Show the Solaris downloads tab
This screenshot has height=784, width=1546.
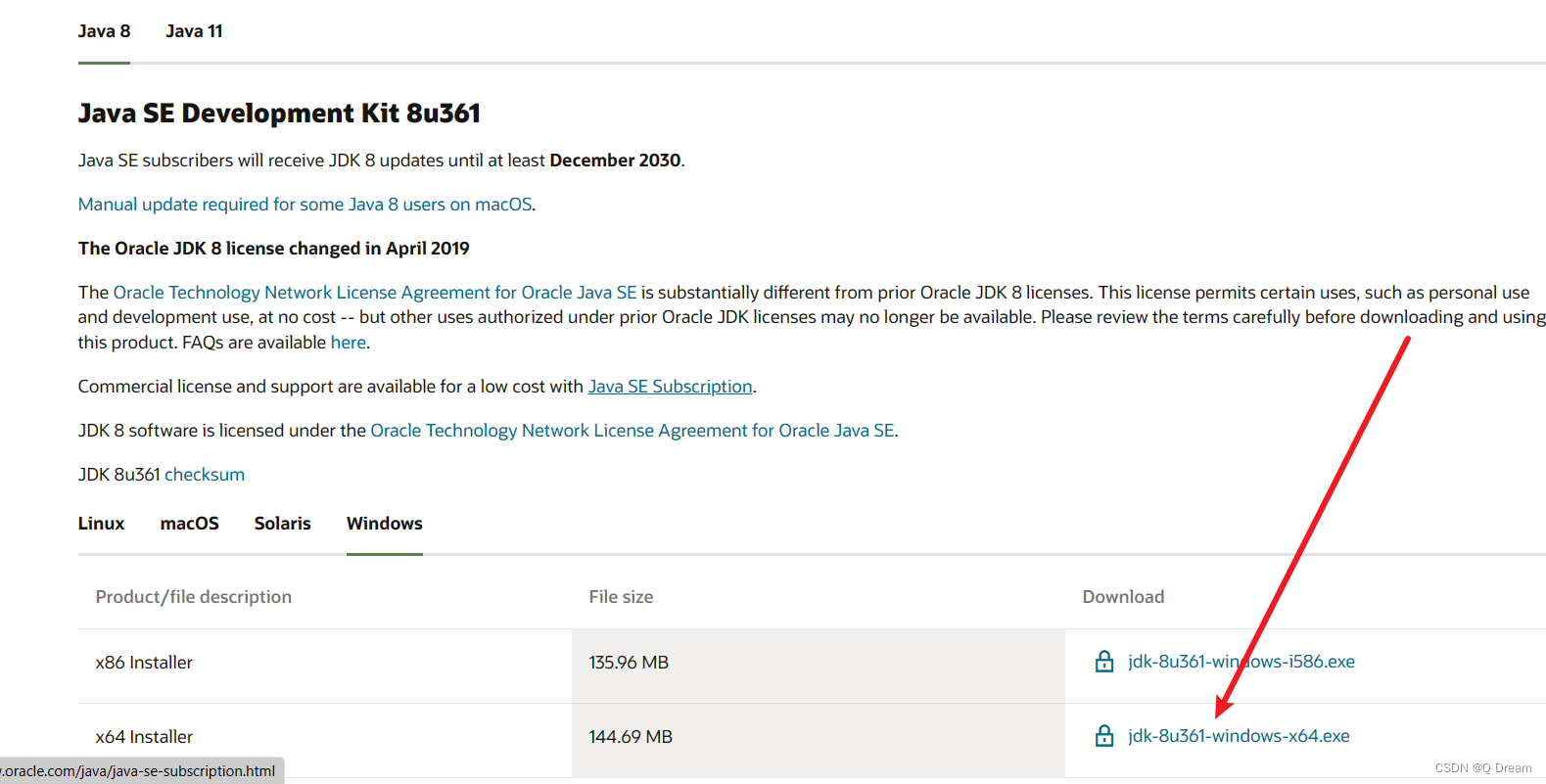click(282, 524)
